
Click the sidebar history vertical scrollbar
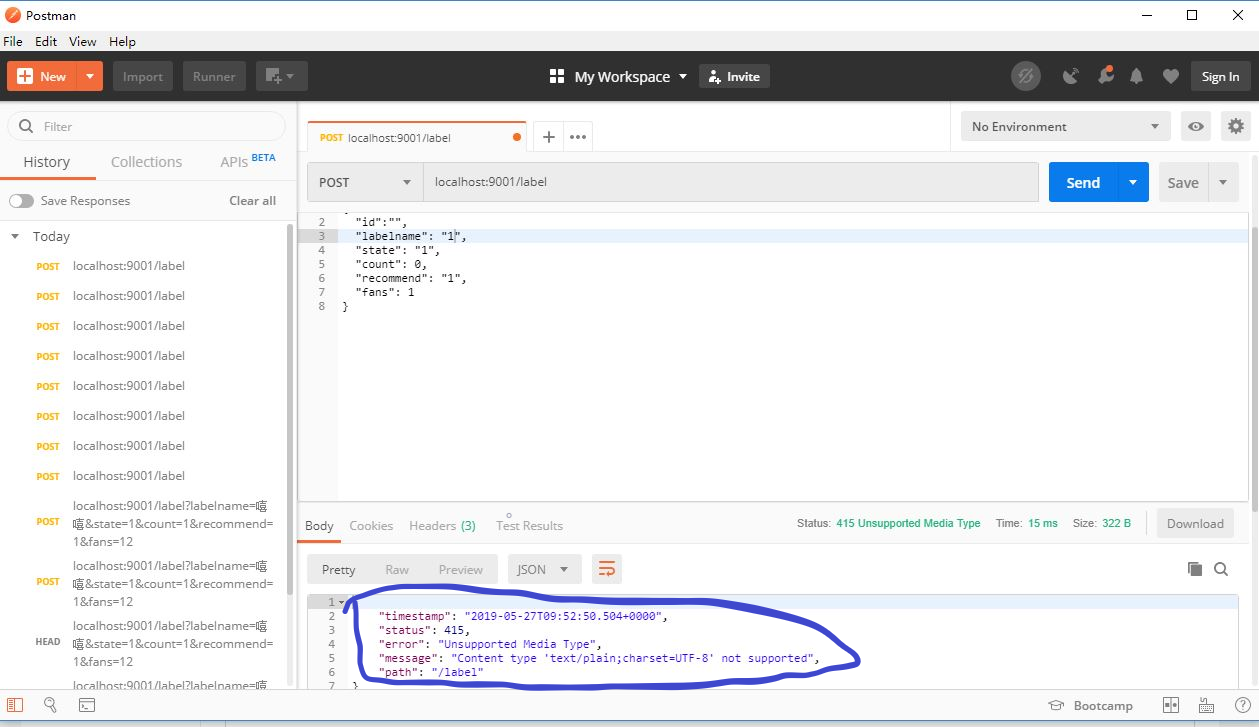(290, 410)
